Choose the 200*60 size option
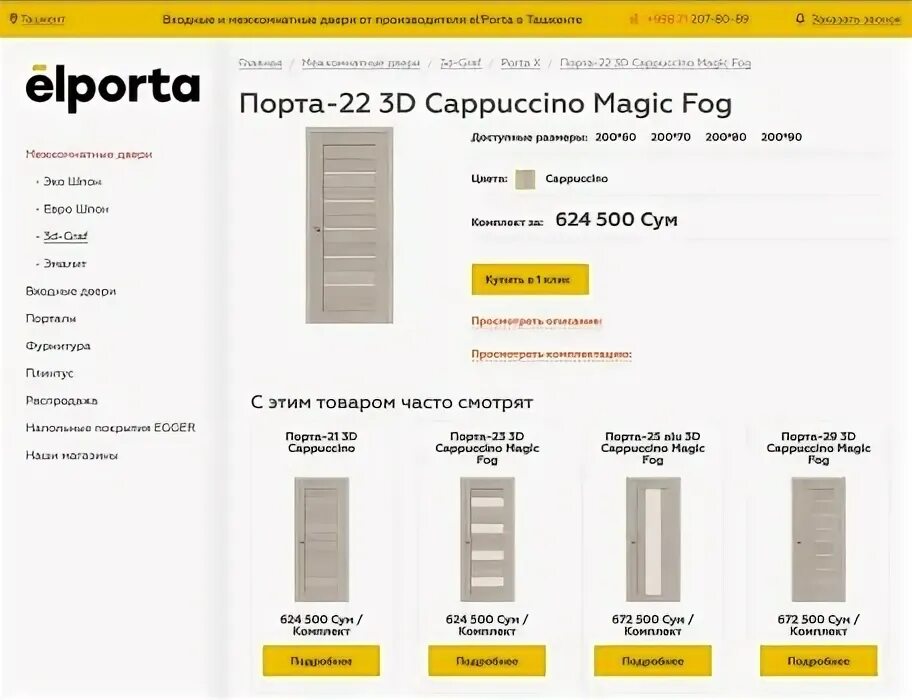Viewport: 912px width, 700px height. coord(615,137)
